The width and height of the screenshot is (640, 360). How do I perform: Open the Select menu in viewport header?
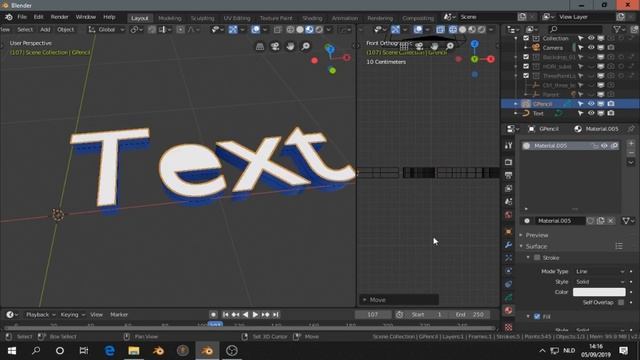click(25, 29)
